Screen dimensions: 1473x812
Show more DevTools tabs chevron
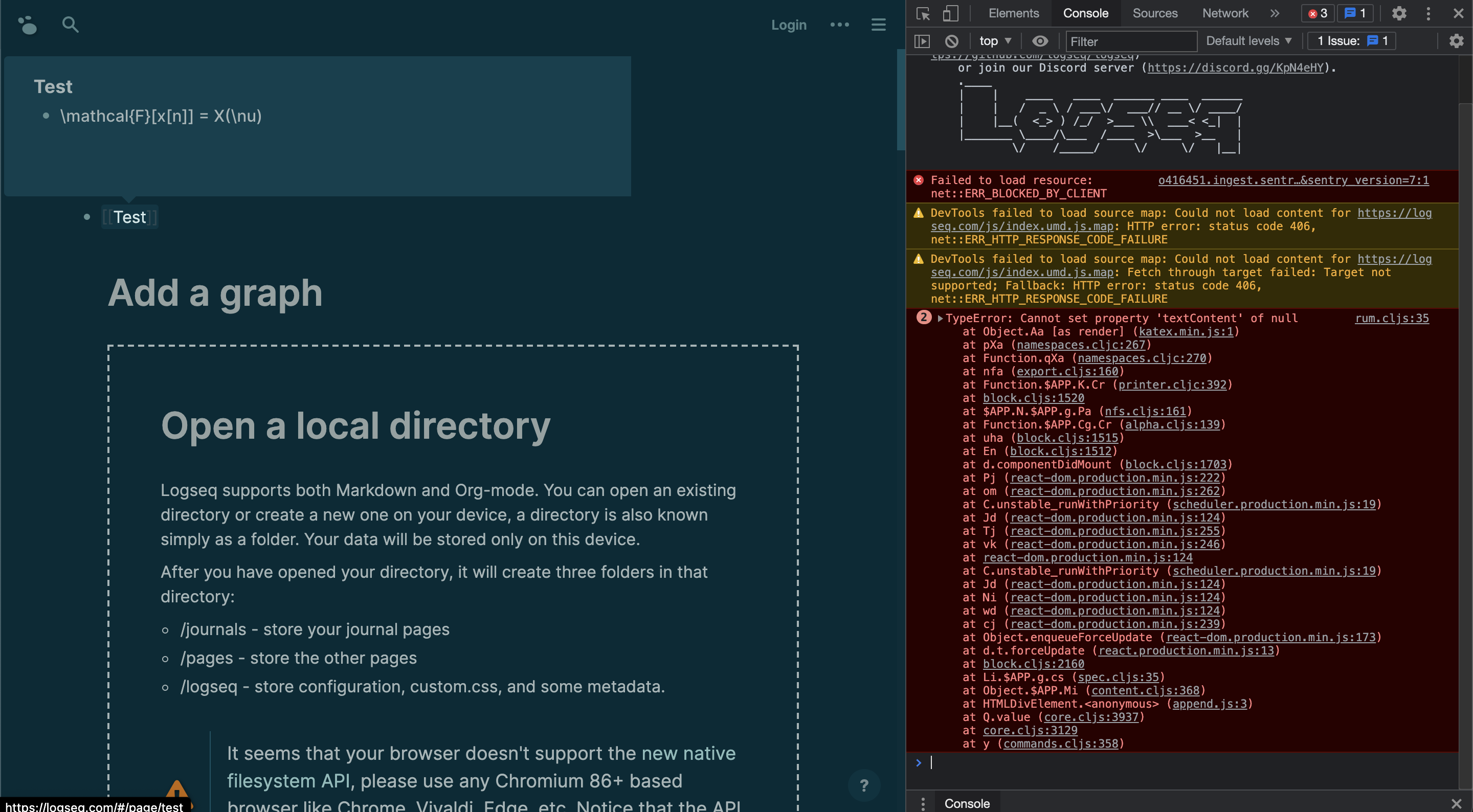1275,13
